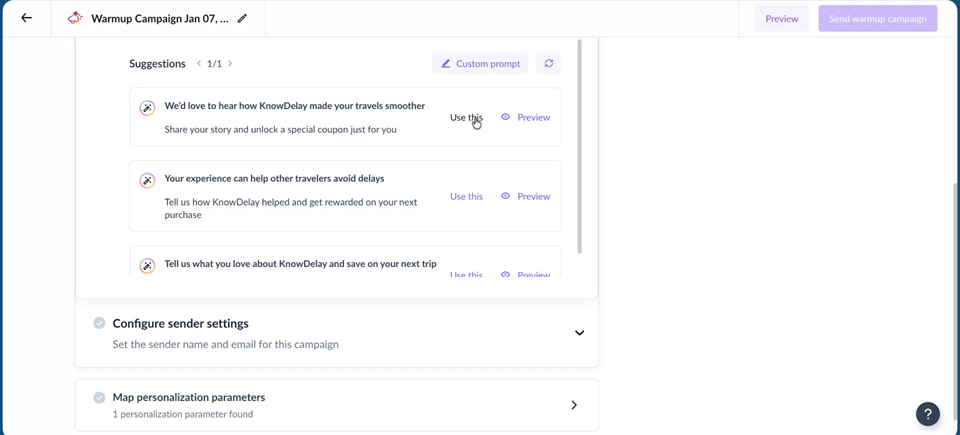Click the suggestions panel scrollbar
Image resolution: width=960 pixels, height=435 pixels.
[x=580, y=147]
